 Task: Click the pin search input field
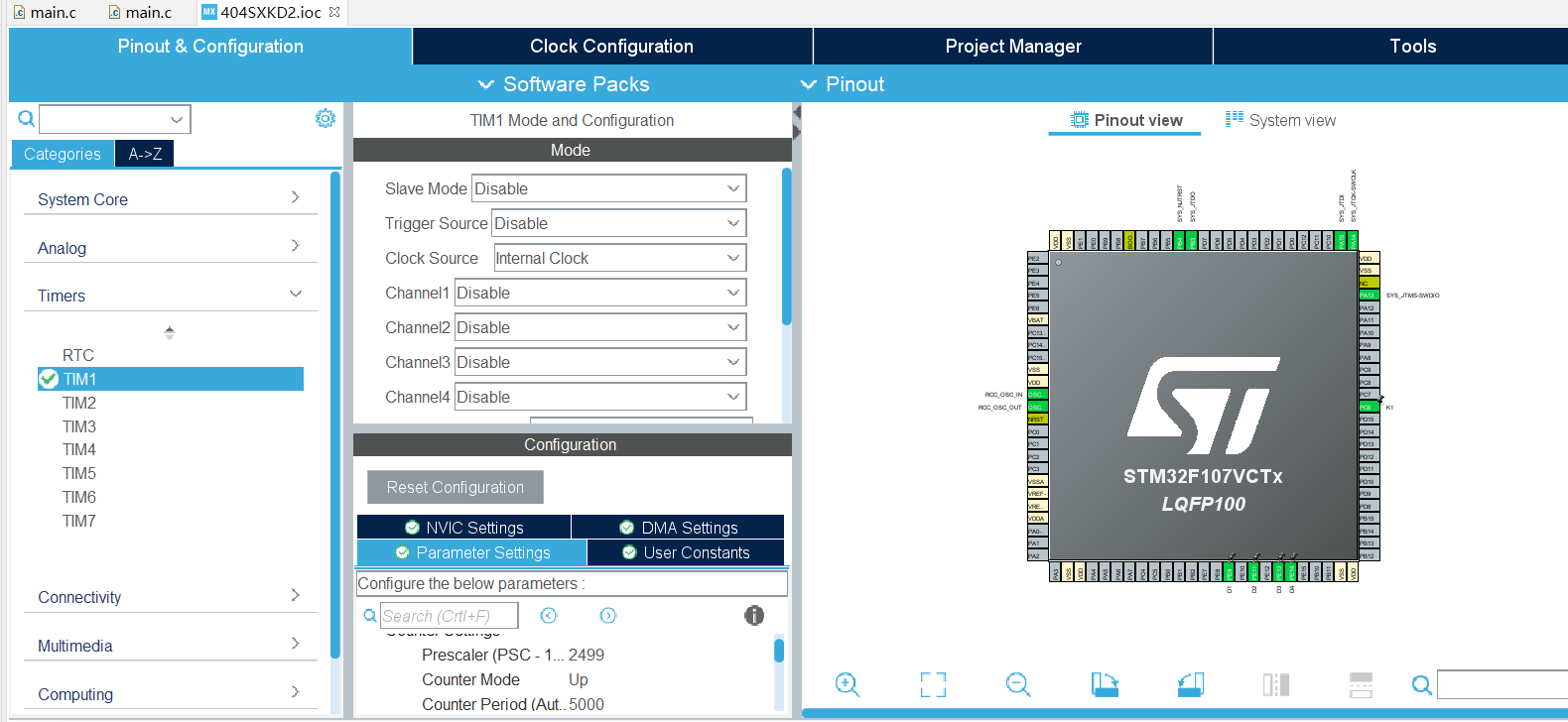tap(1503, 684)
